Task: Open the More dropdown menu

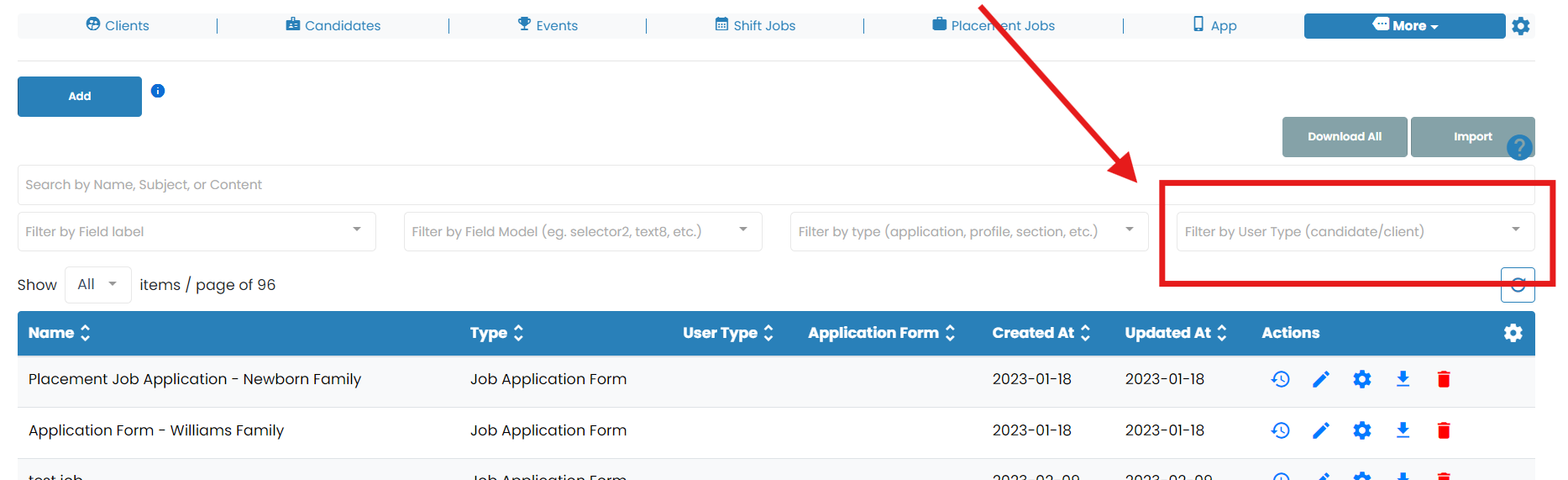Action: click(x=1404, y=26)
